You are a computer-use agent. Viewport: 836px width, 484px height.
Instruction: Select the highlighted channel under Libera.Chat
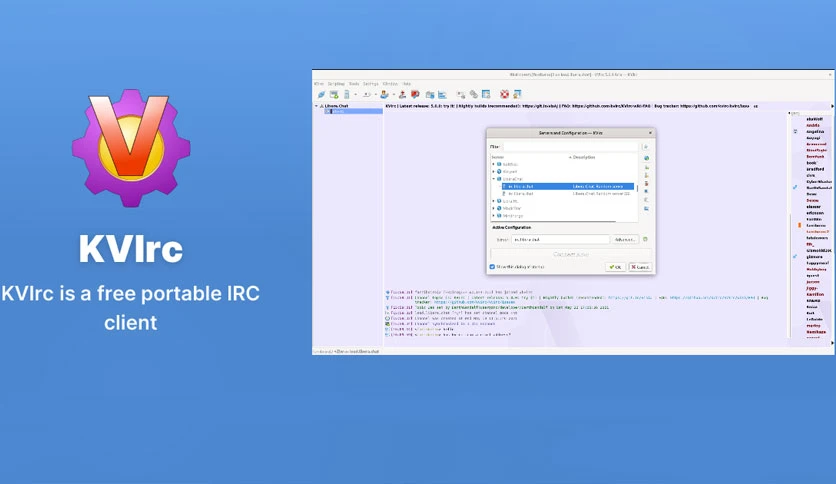[x=353, y=111]
